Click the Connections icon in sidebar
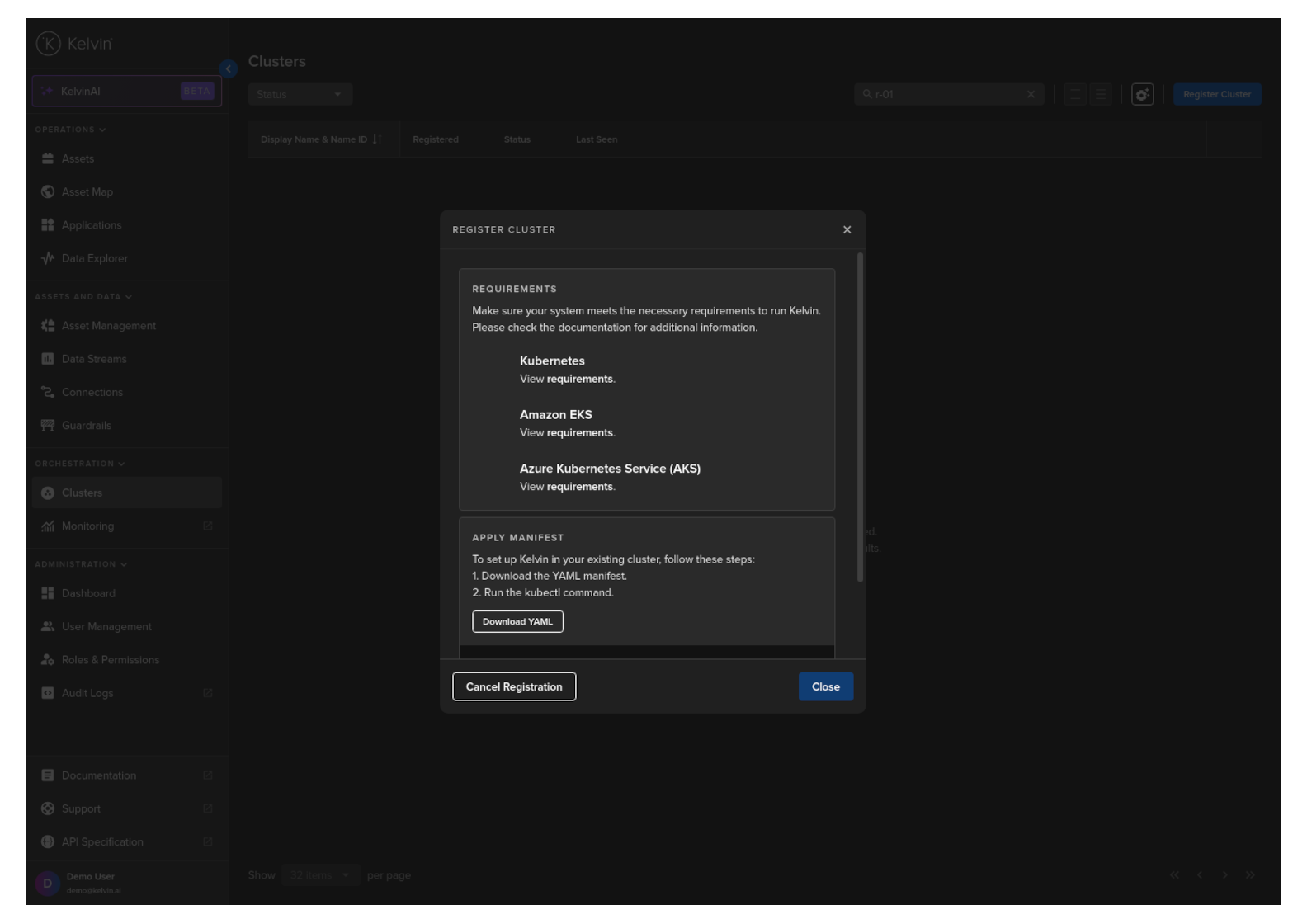This screenshot has width=1307, height=924. pyautogui.click(x=48, y=393)
